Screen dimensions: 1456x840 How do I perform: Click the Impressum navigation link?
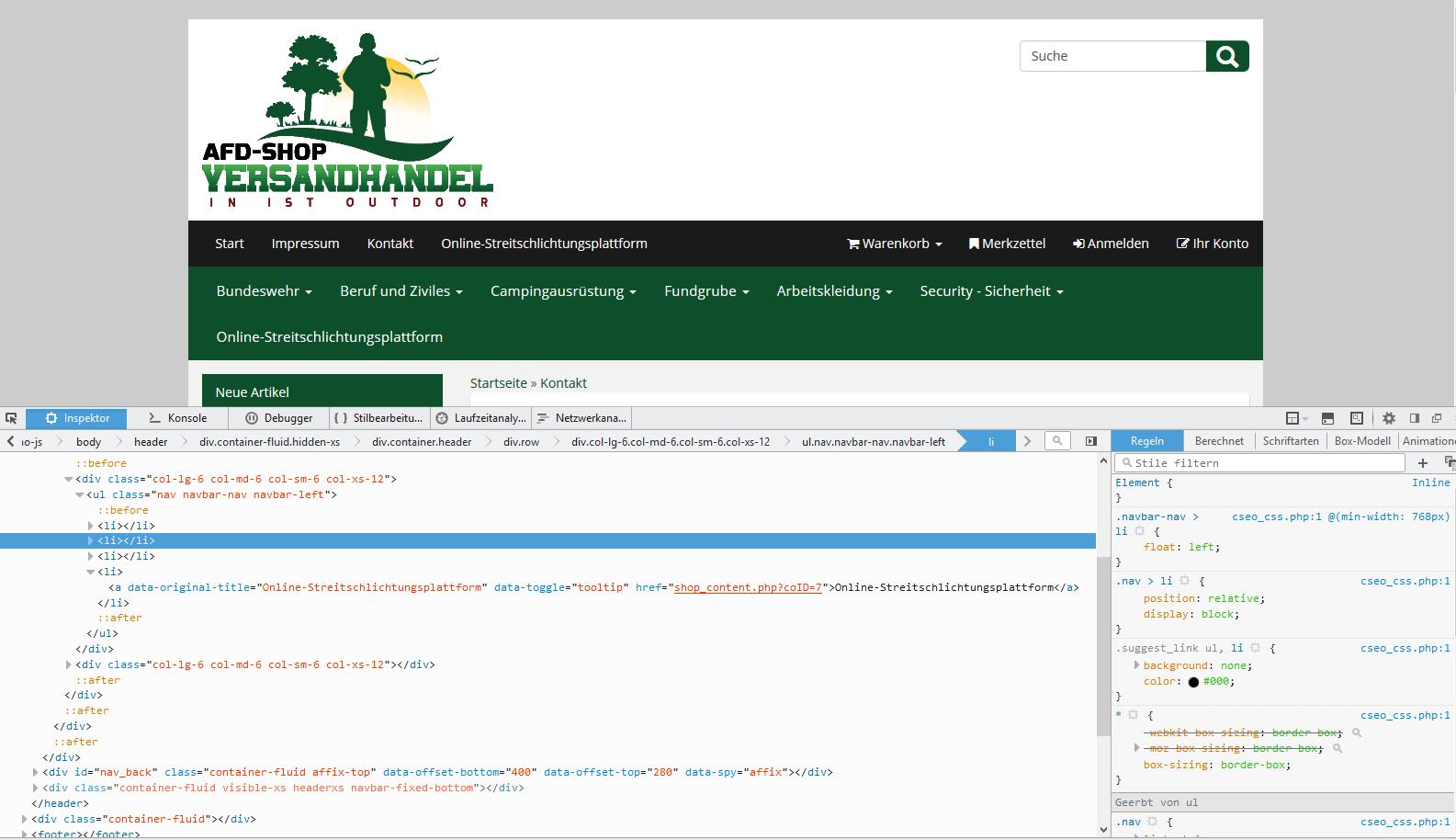coord(305,244)
